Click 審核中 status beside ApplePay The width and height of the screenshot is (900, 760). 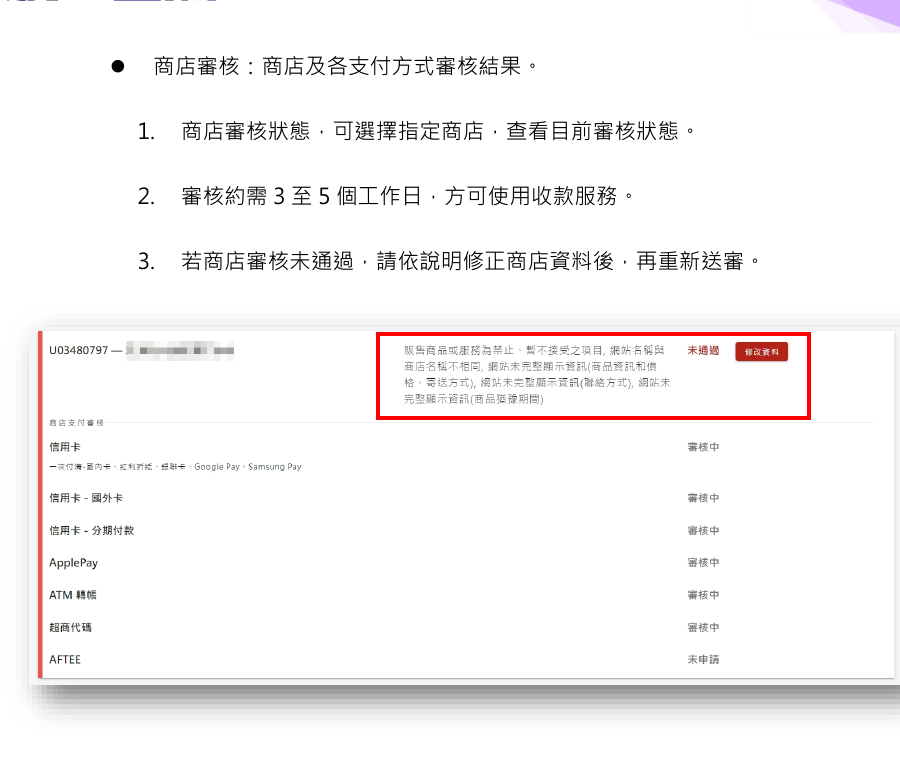coord(703,563)
